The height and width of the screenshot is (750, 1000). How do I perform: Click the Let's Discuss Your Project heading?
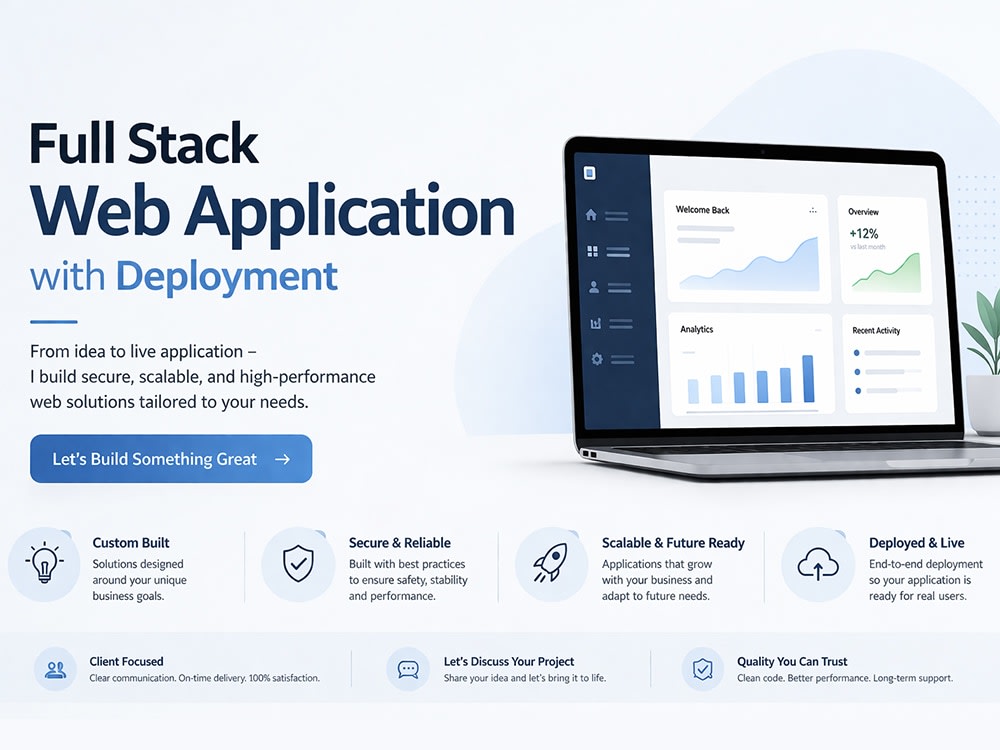tap(509, 661)
